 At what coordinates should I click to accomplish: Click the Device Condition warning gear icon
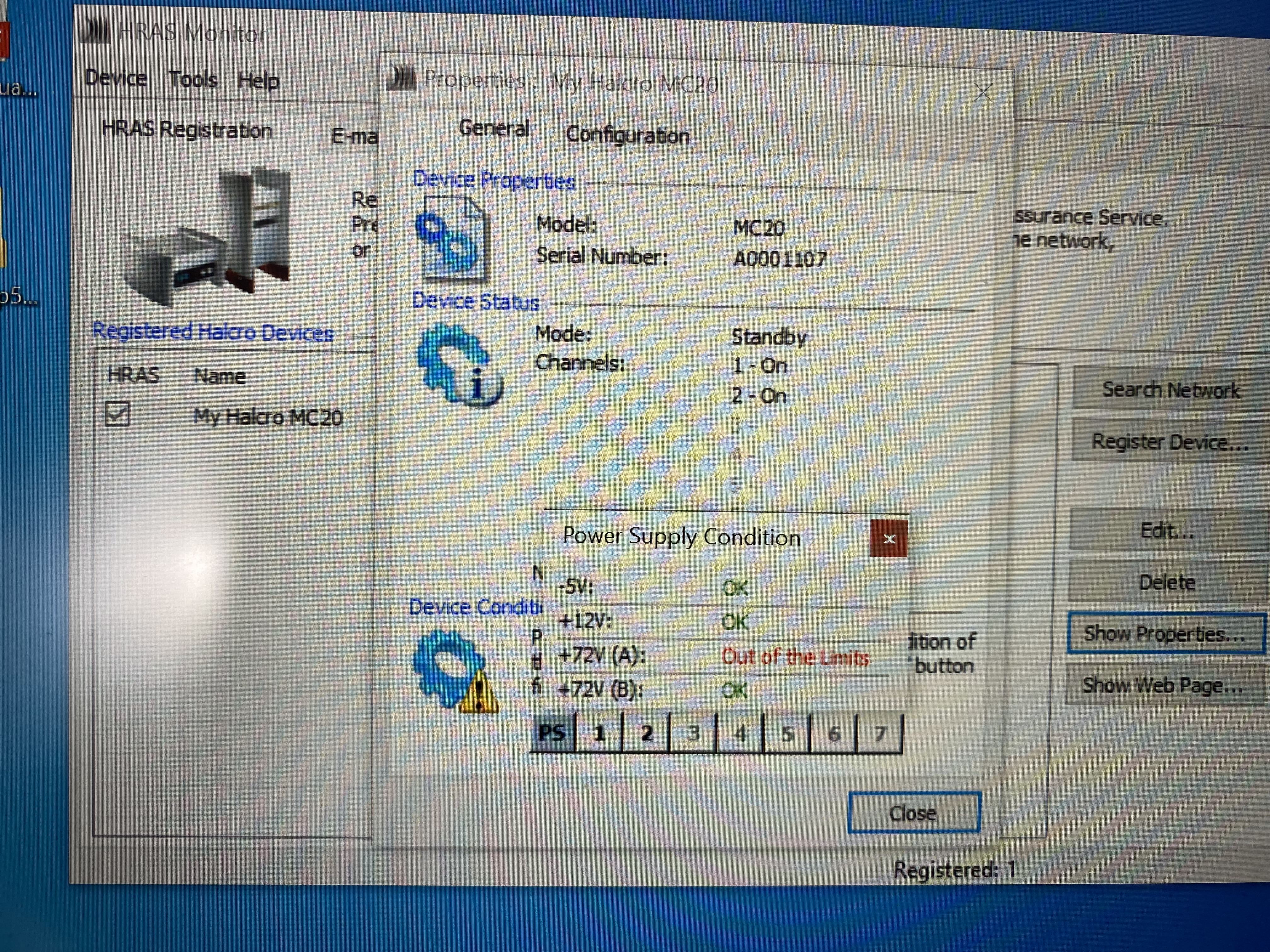(x=456, y=671)
